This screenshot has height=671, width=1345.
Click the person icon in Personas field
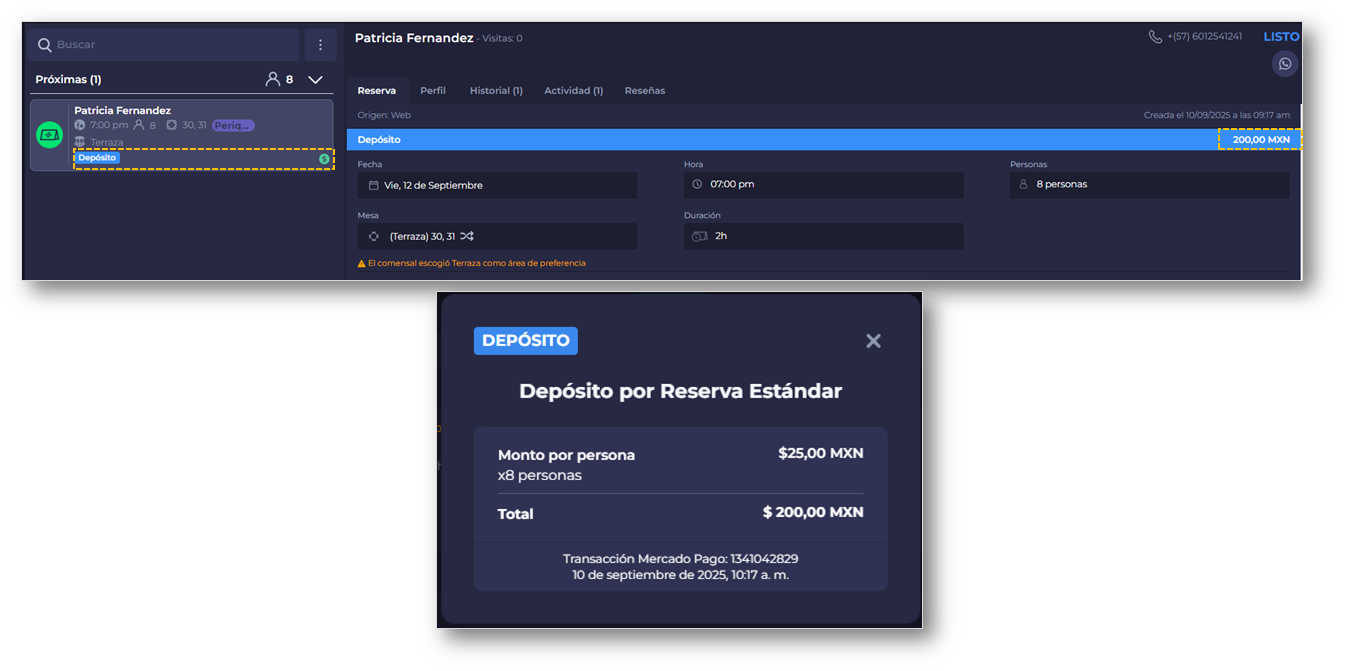point(1024,185)
